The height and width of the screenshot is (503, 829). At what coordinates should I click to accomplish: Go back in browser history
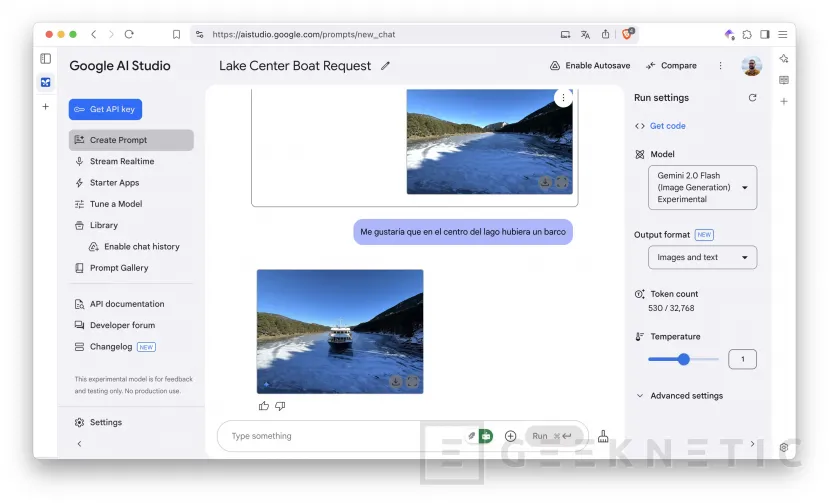[x=94, y=34]
